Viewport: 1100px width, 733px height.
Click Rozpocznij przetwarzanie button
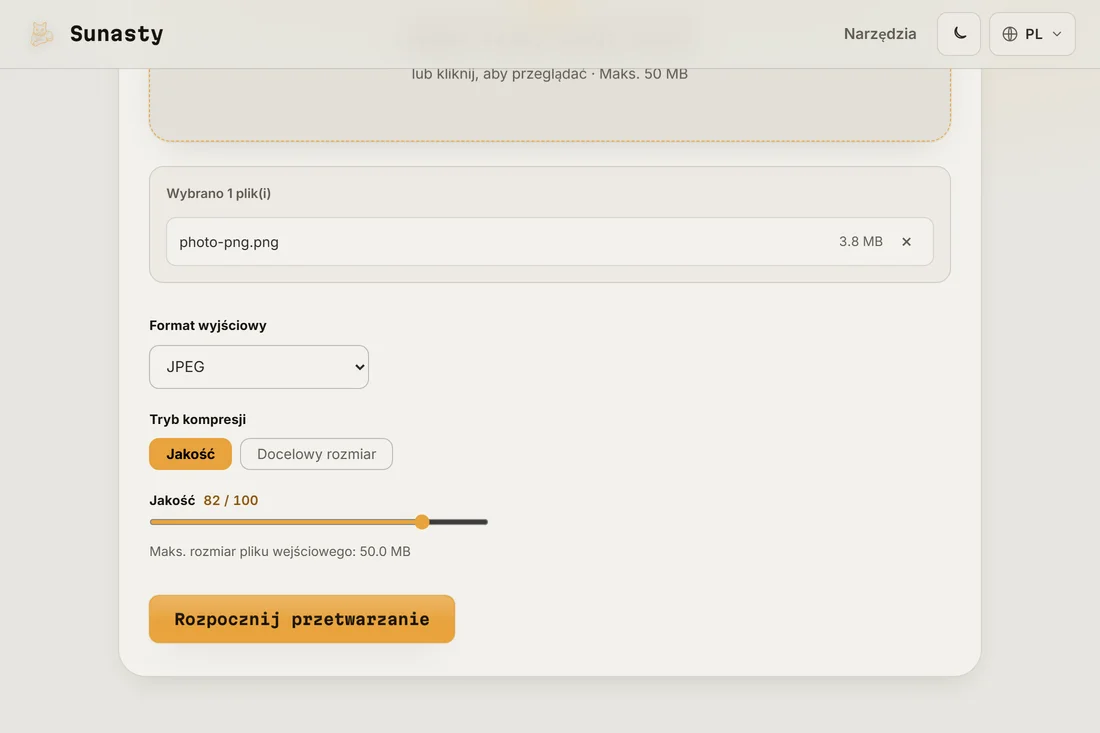[x=302, y=619]
